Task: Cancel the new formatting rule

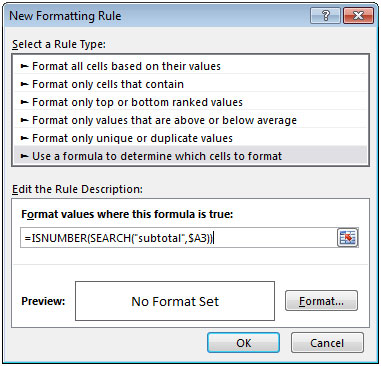Action: (x=327, y=343)
